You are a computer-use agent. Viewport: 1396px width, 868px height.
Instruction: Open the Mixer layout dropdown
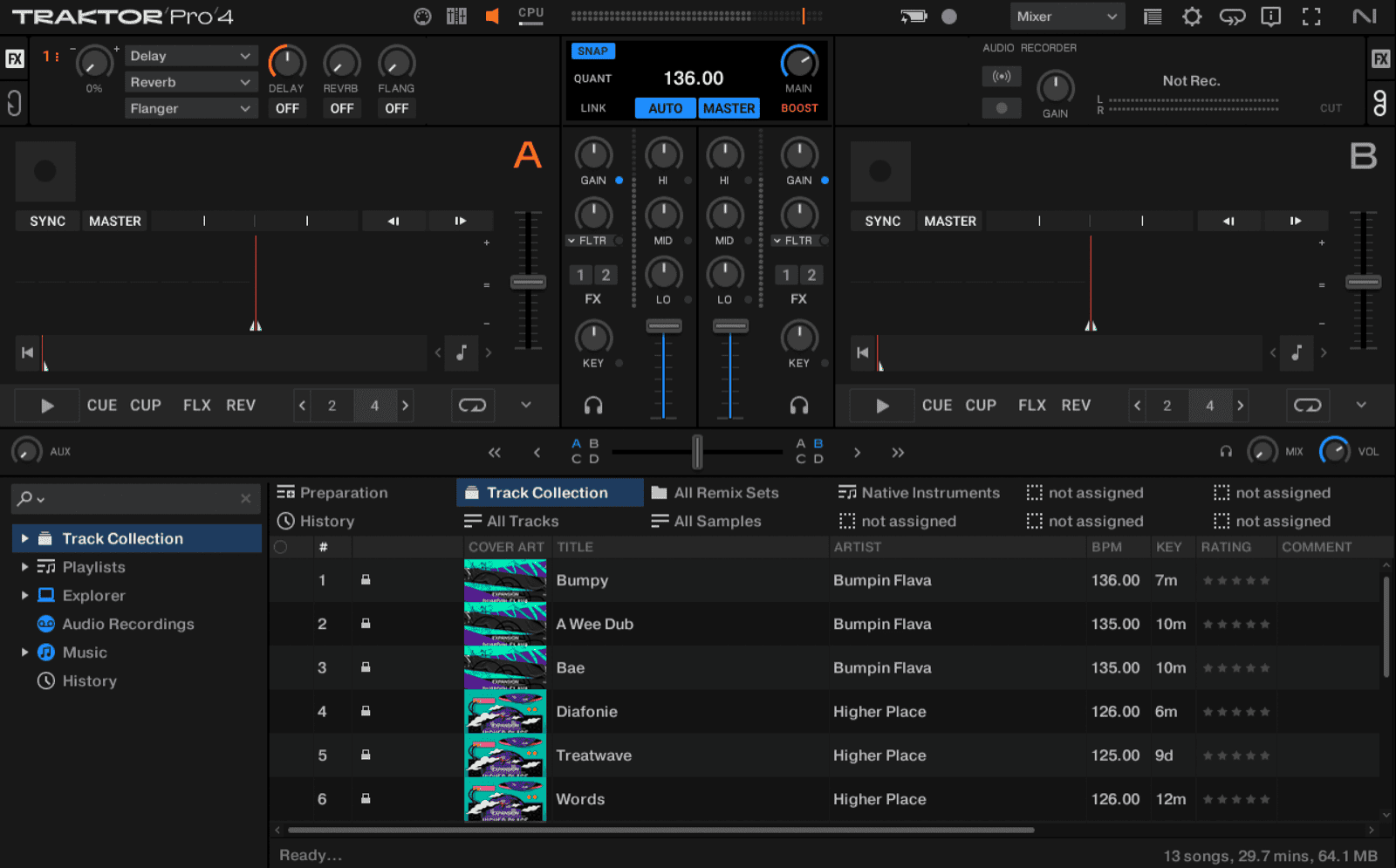[1067, 17]
